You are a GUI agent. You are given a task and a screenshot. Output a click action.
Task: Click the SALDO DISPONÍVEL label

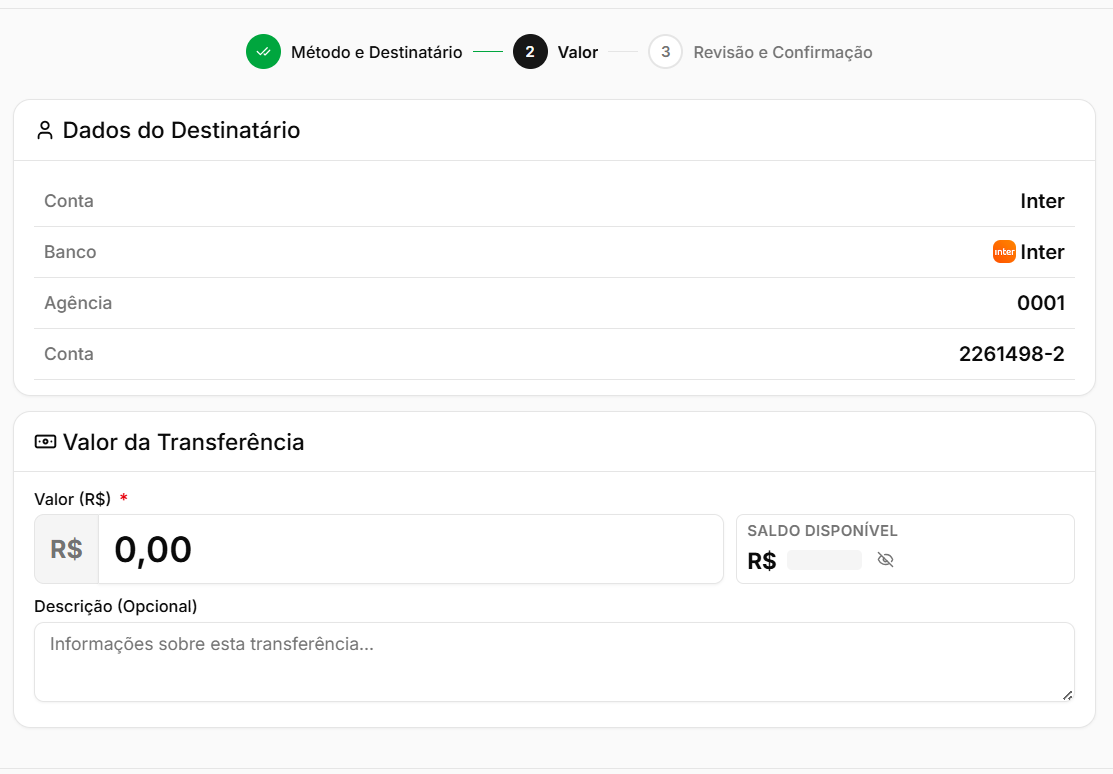(822, 531)
